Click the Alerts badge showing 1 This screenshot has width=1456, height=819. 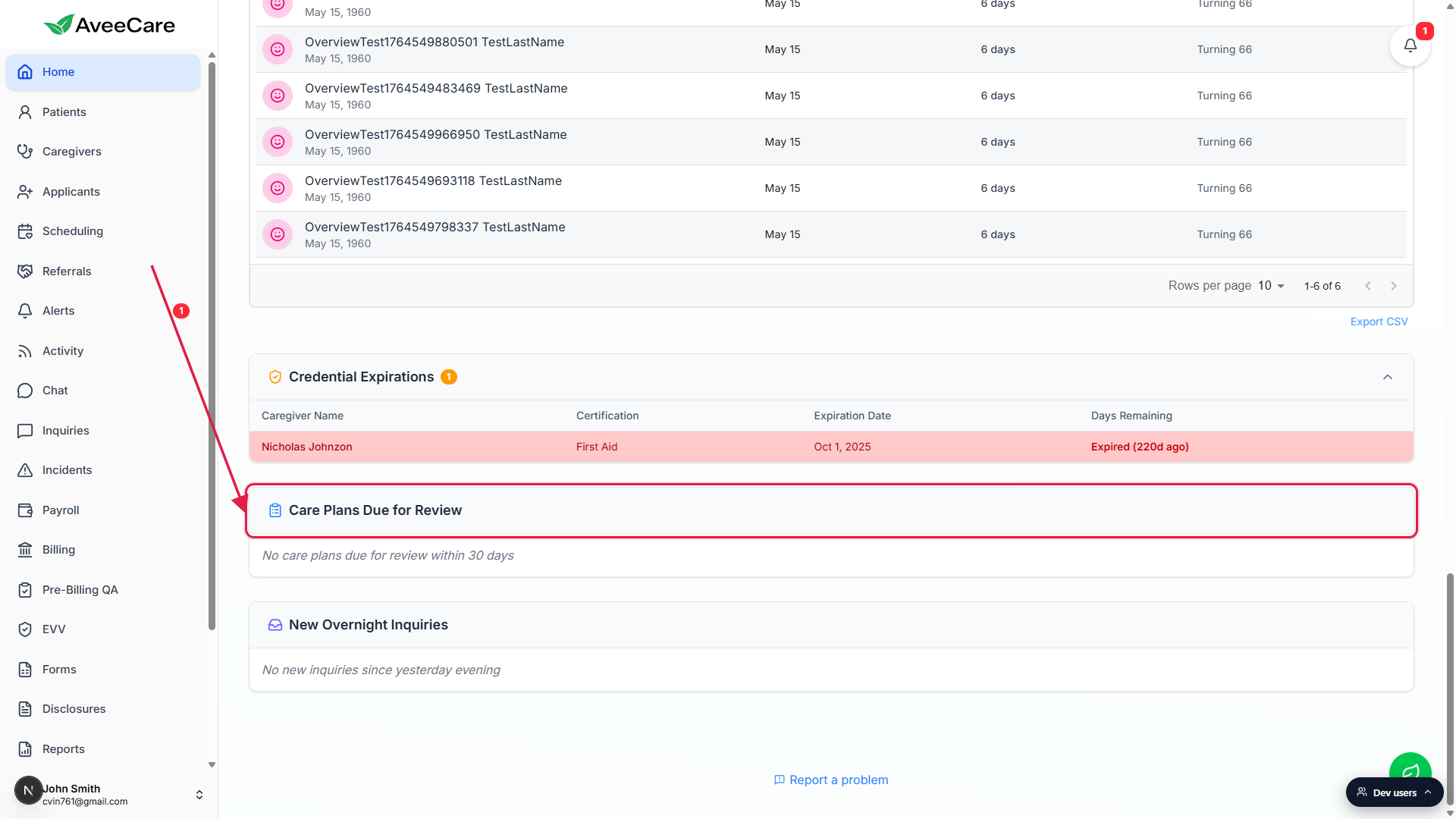(181, 311)
